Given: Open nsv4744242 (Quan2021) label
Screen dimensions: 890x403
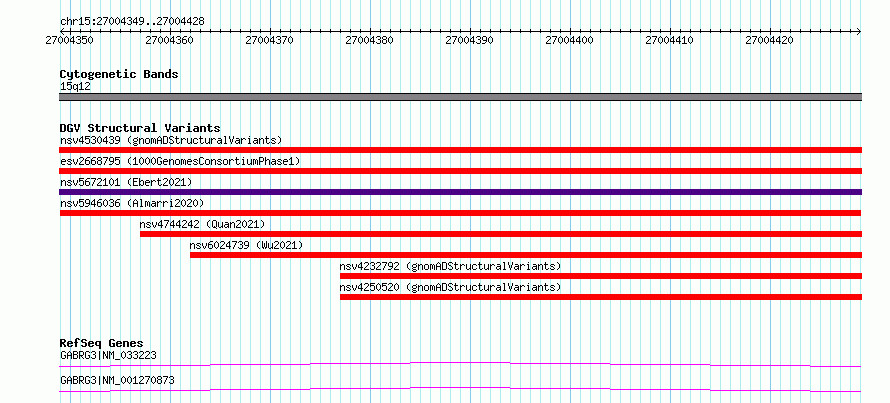Looking at the screenshot, I should [x=202, y=224].
